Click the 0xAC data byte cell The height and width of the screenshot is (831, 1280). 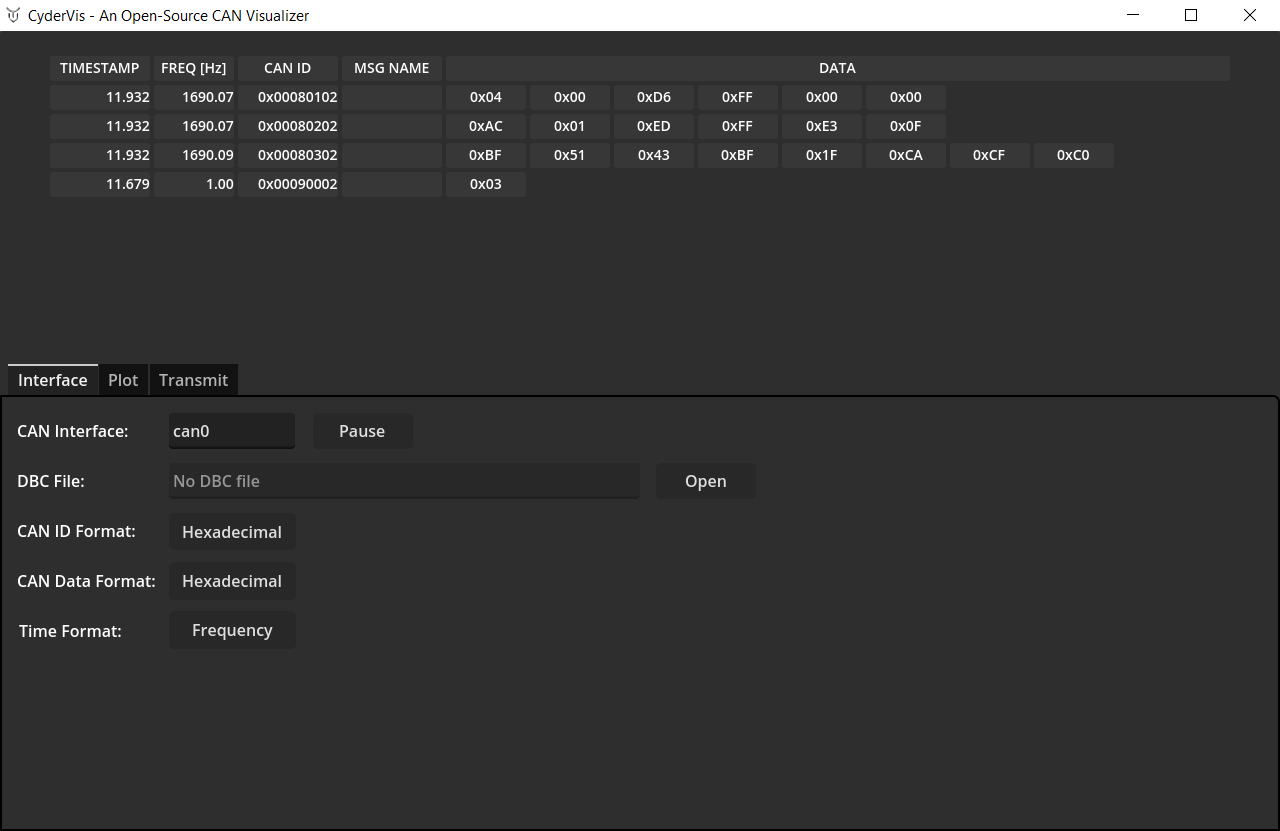[x=485, y=126]
